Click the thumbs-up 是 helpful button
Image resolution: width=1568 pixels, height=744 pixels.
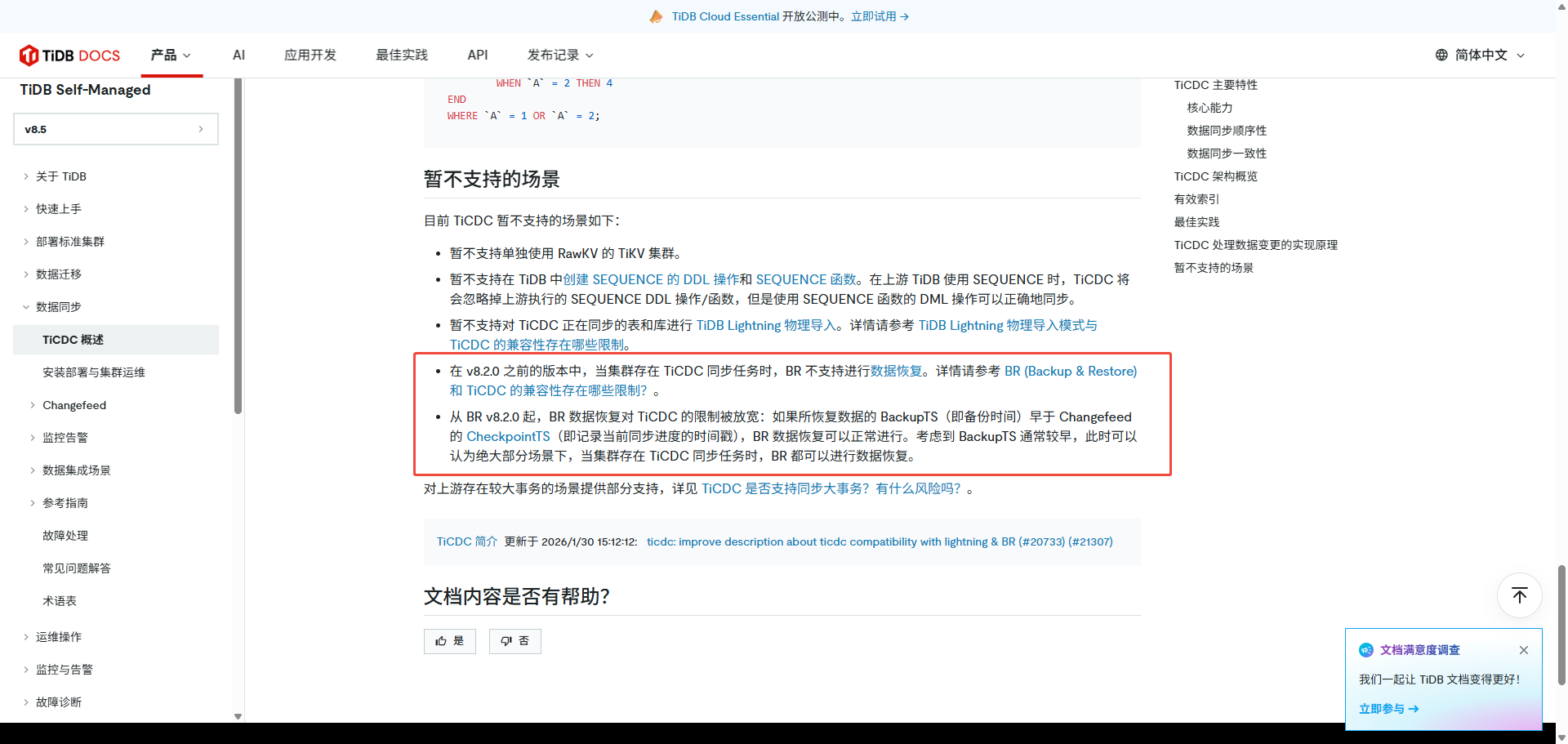[450, 641]
